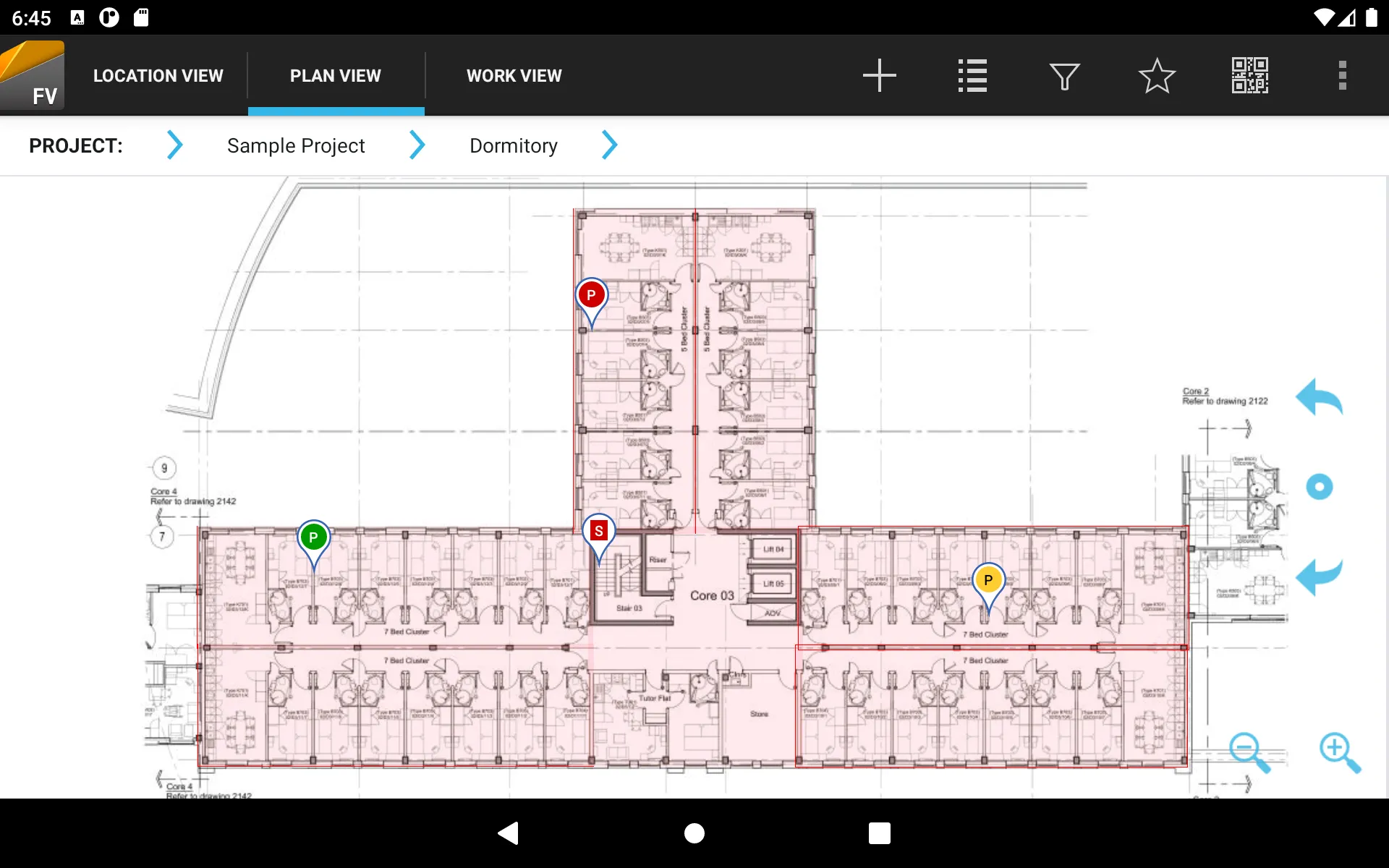
Task: Select the location pin target icon
Action: (x=1320, y=487)
